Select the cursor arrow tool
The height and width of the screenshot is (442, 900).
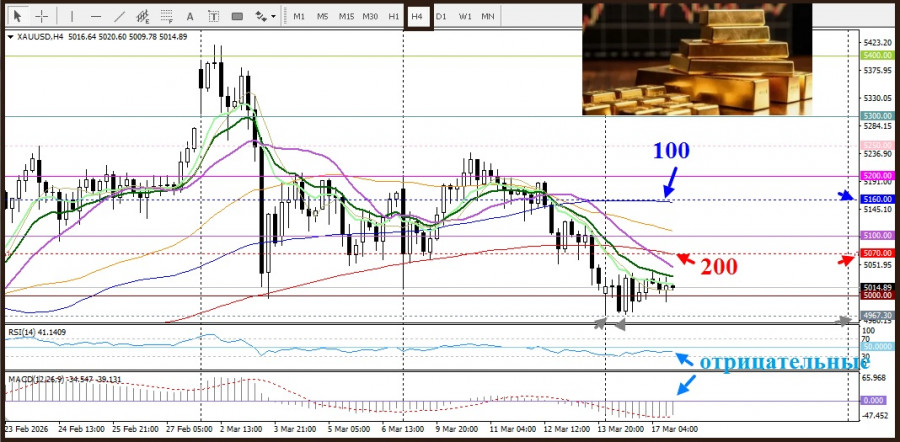pyautogui.click(x=18, y=16)
